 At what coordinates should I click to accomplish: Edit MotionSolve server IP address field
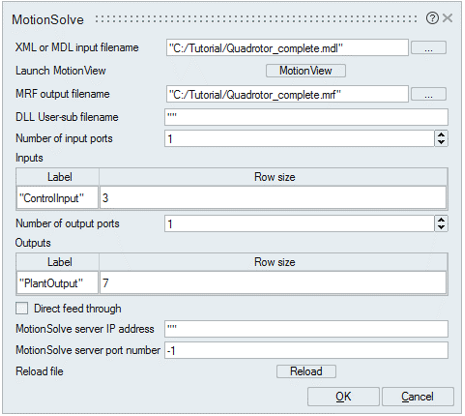pyautogui.click(x=306, y=329)
